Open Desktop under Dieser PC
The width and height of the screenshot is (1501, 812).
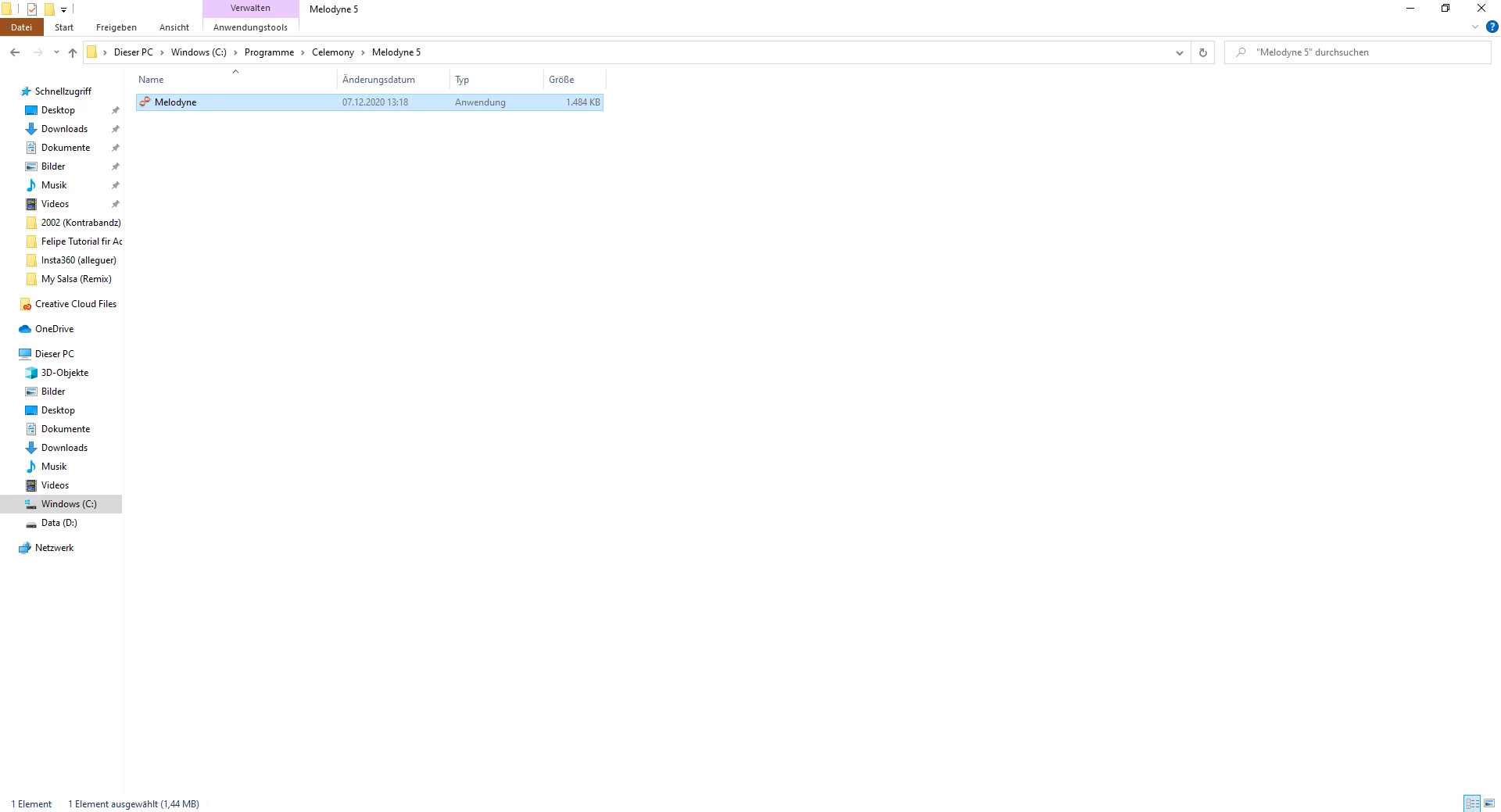[58, 410]
